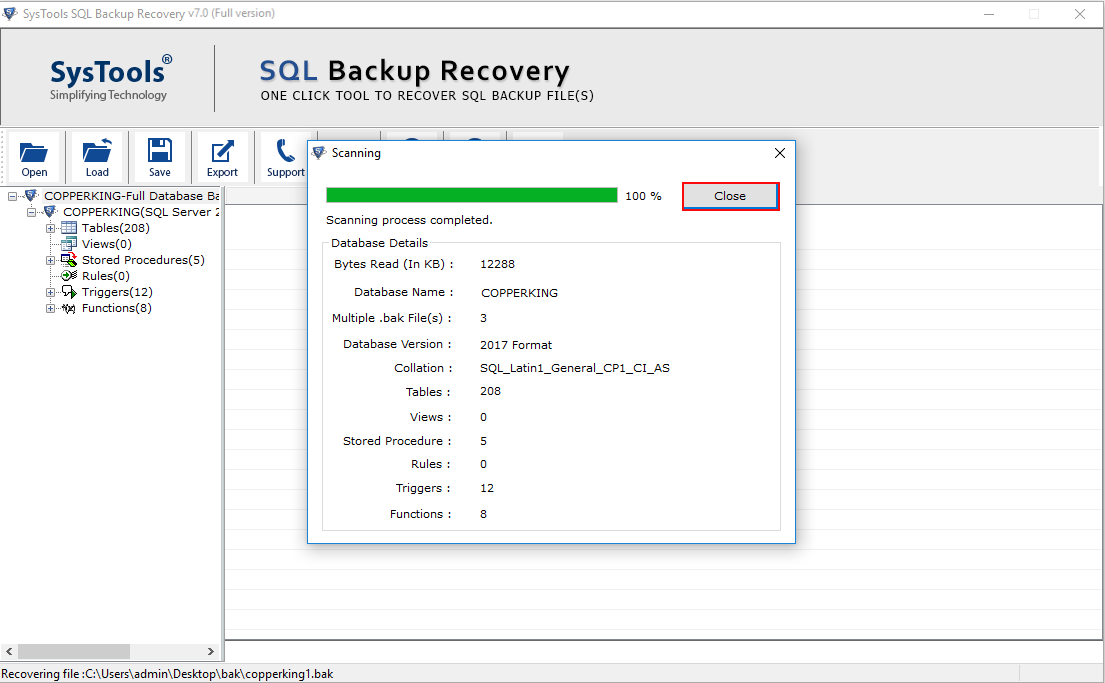Click Triggers count value 12

pos(487,488)
